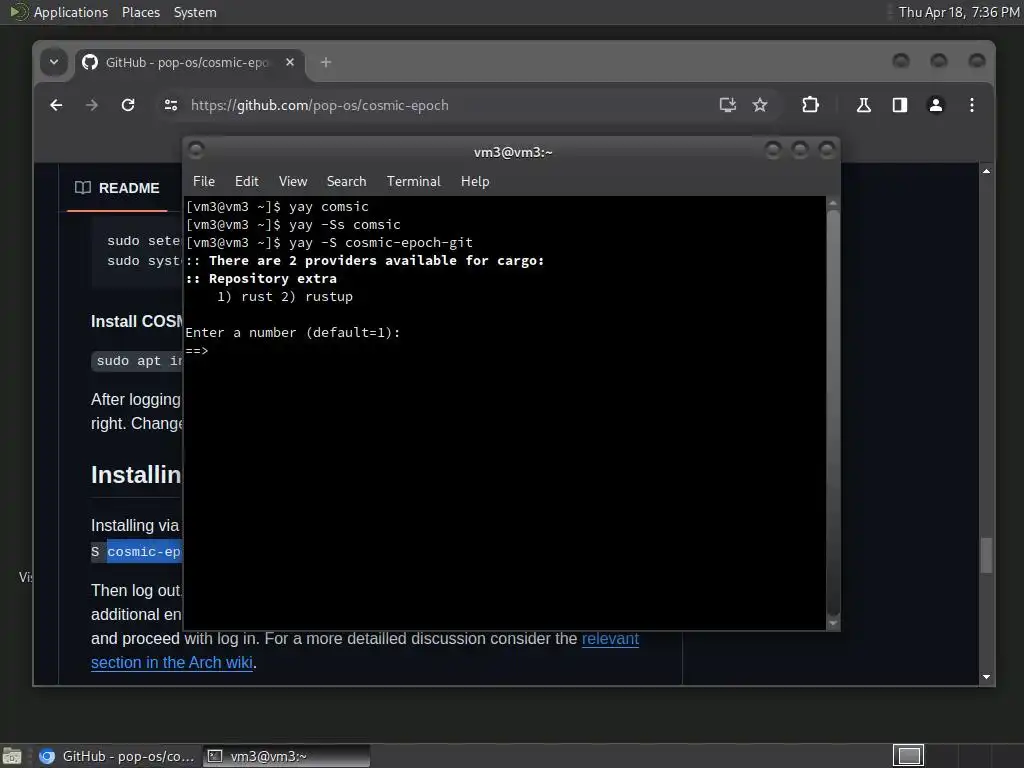This screenshot has width=1024, height=768.
Task: Open the browser three-dot menu
Action: point(972,105)
